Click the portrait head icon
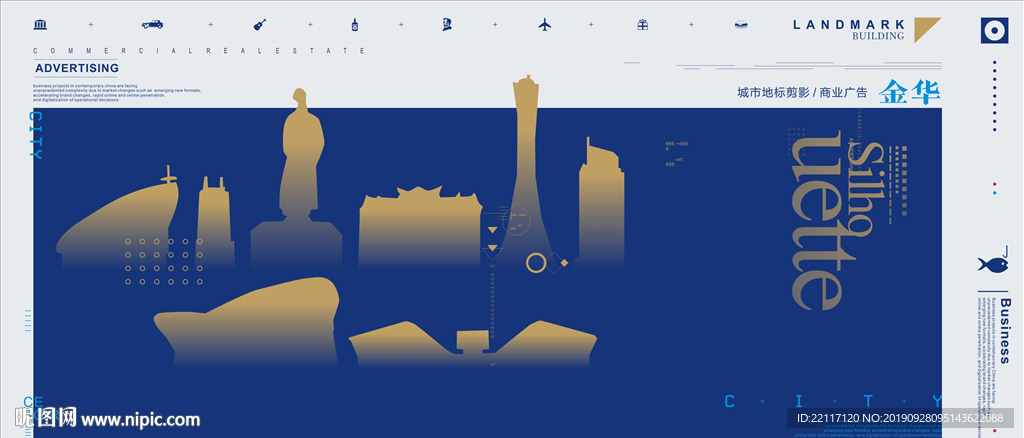1024x438 pixels. 447,25
